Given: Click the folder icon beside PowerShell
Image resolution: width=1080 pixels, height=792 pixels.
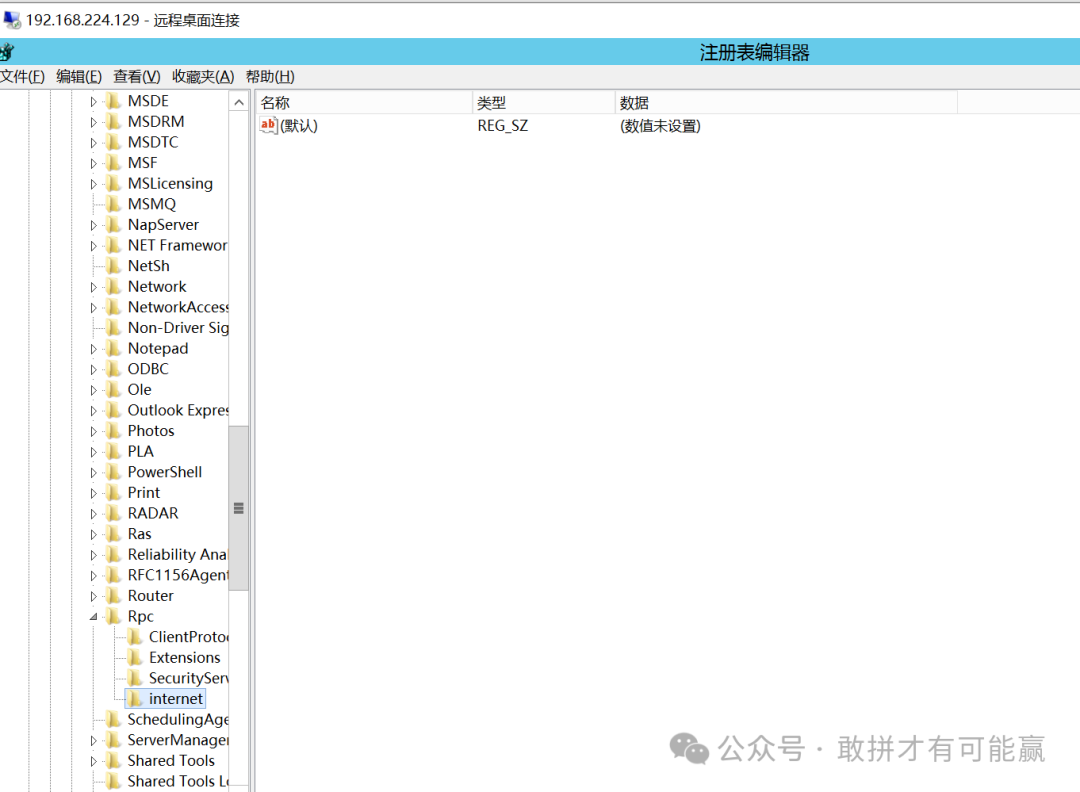Looking at the screenshot, I should 114,472.
